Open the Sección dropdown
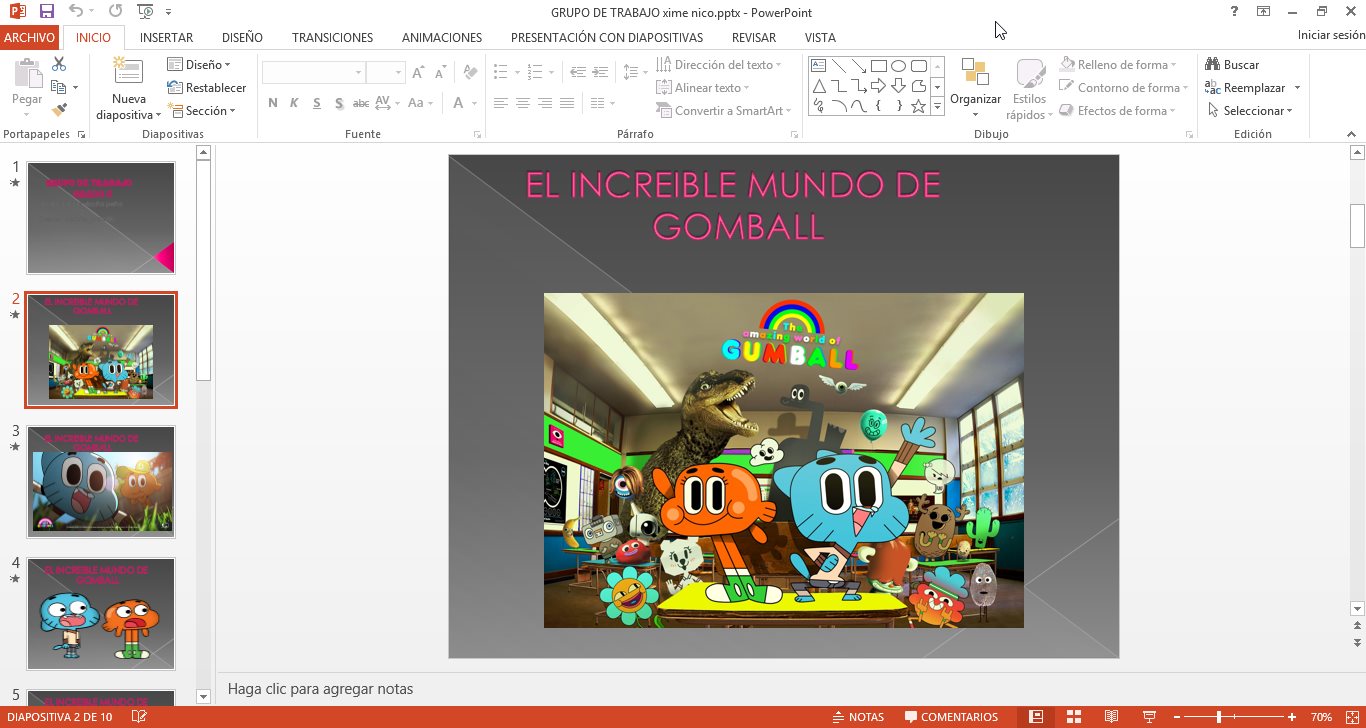The width and height of the screenshot is (1366, 728). (202, 110)
